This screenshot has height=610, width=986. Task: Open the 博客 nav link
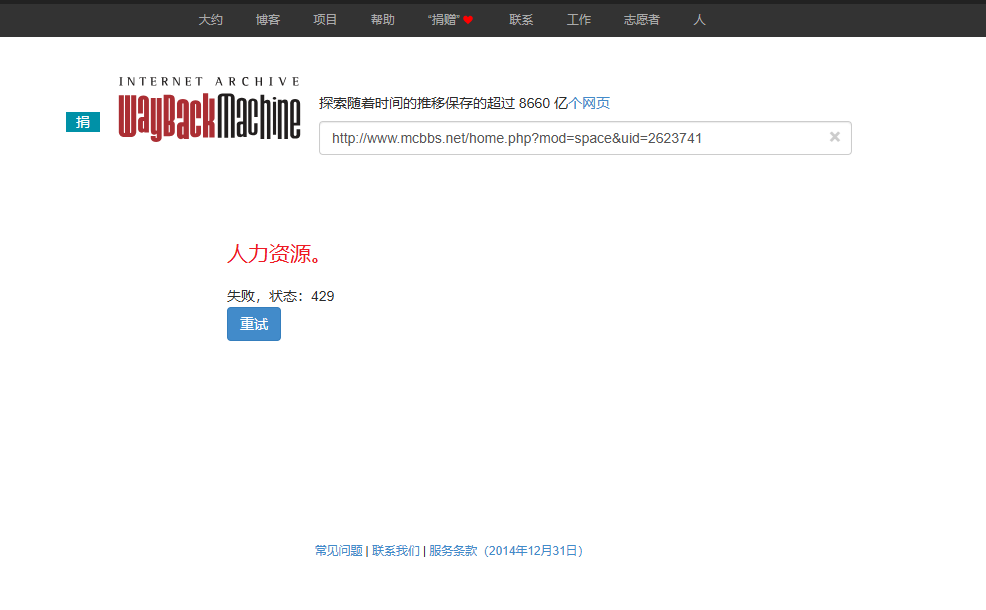[268, 20]
